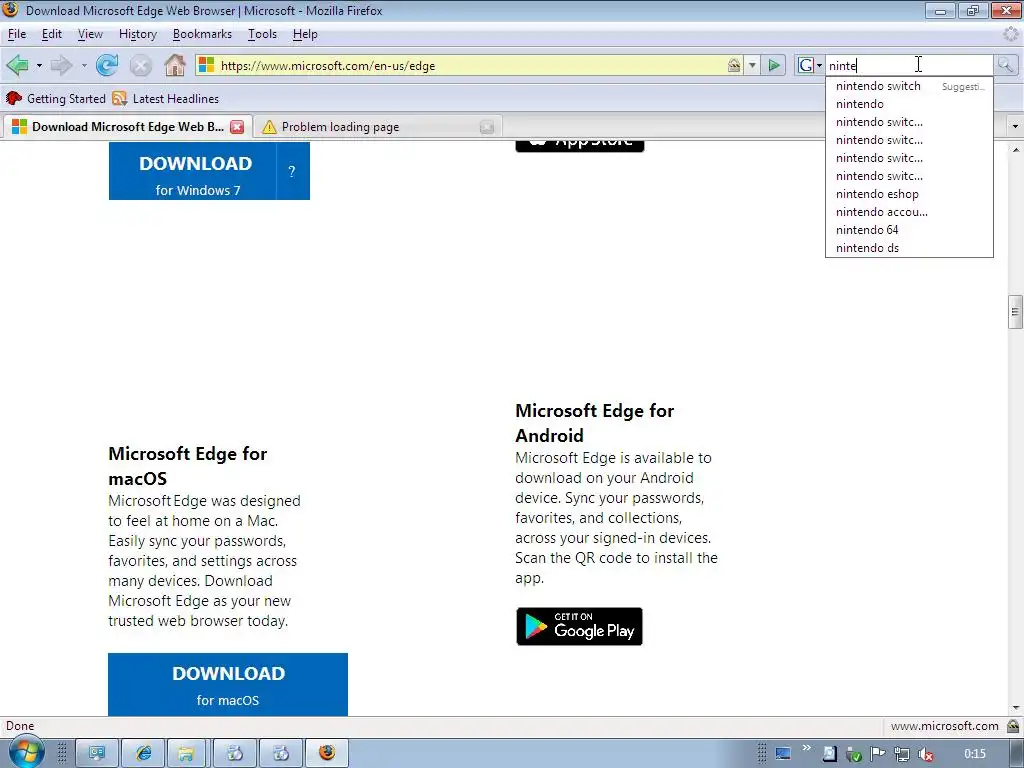Switch to Firefox via the taskbar button
The image size is (1024, 768).
tap(327, 754)
